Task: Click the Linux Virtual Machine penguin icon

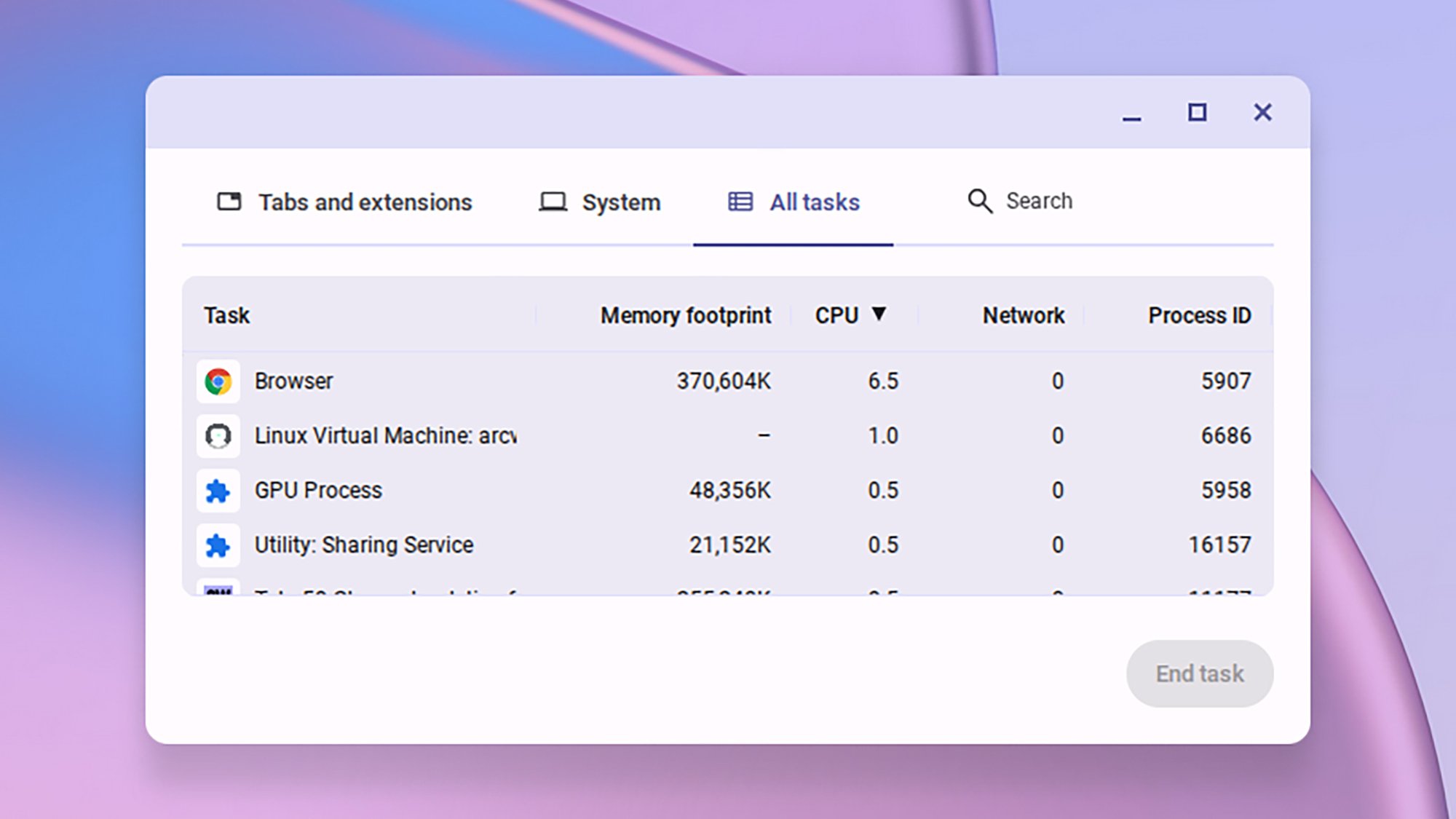Action: 218,436
